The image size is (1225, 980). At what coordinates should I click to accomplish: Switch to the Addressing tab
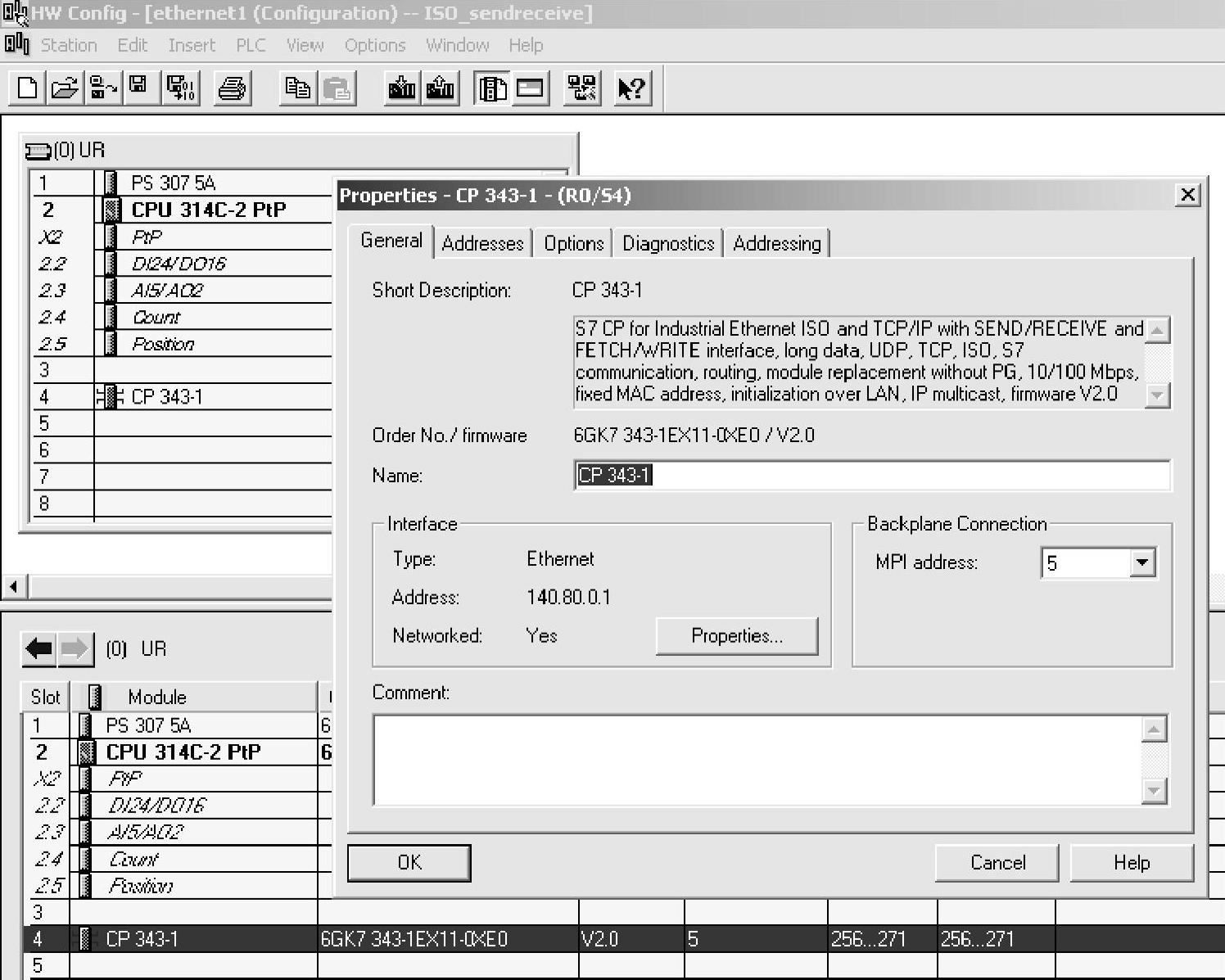click(777, 243)
